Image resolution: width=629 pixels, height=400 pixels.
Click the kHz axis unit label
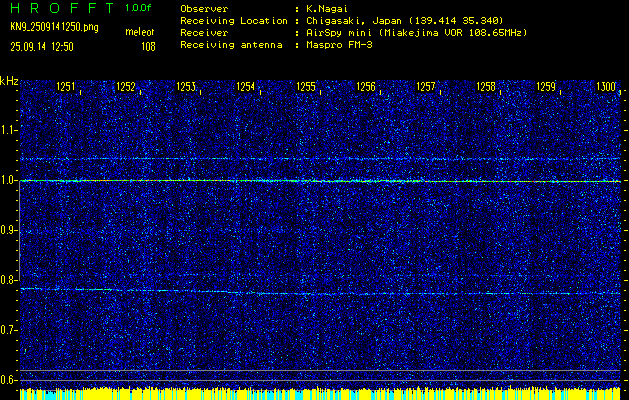(x=9, y=81)
